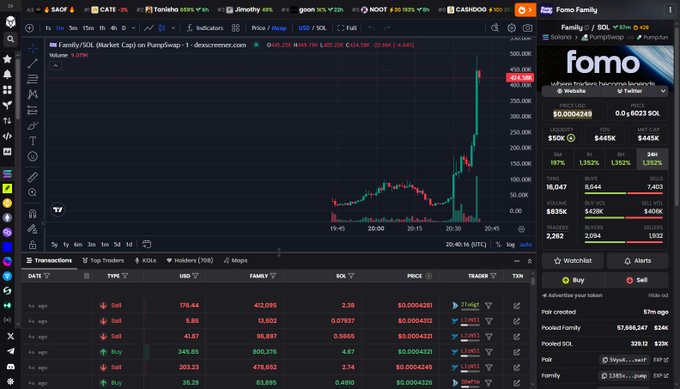The width and height of the screenshot is (680, 389).
Task: Take a chart snapshot with camera icon
Action: (527, 28)
